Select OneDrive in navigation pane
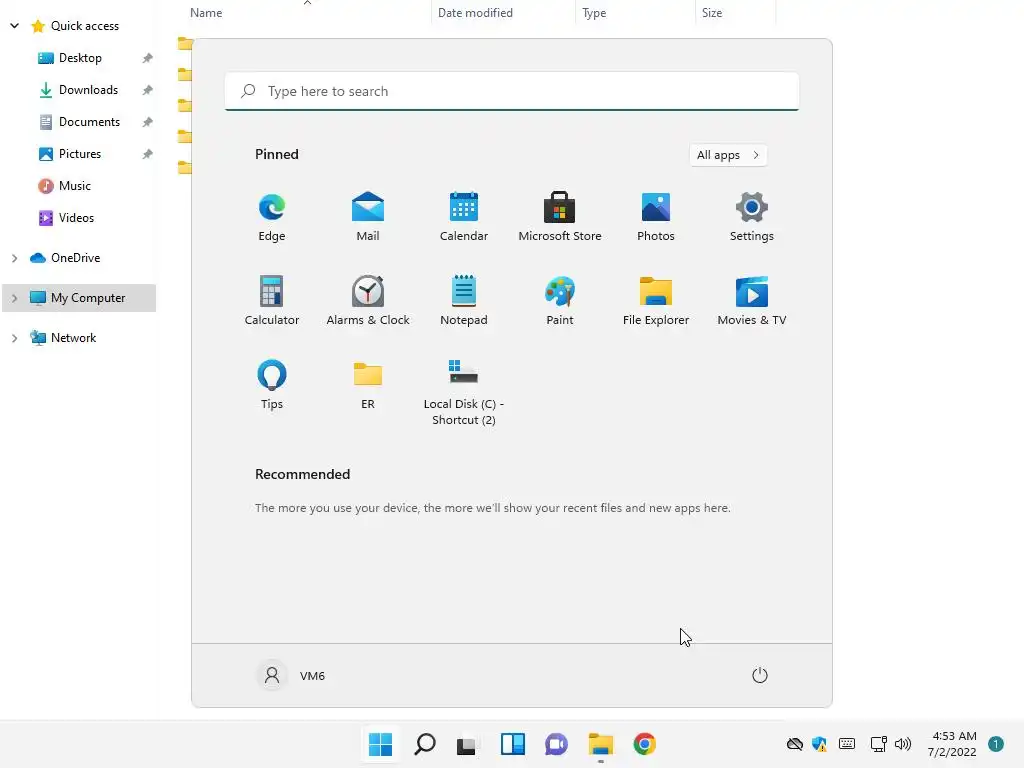1024x768 pixels. (75, 258)
